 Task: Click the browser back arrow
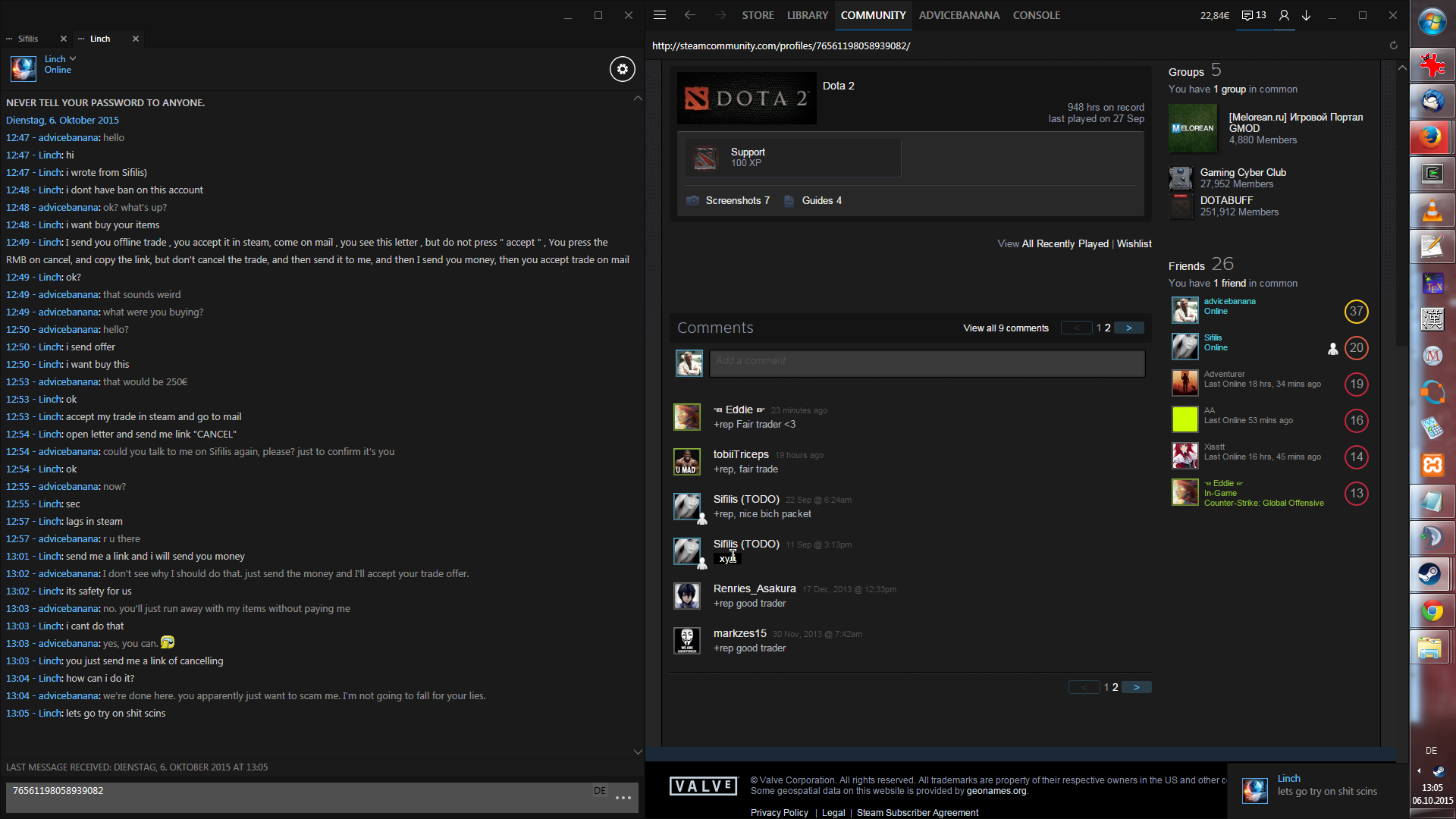coord(689,15)
